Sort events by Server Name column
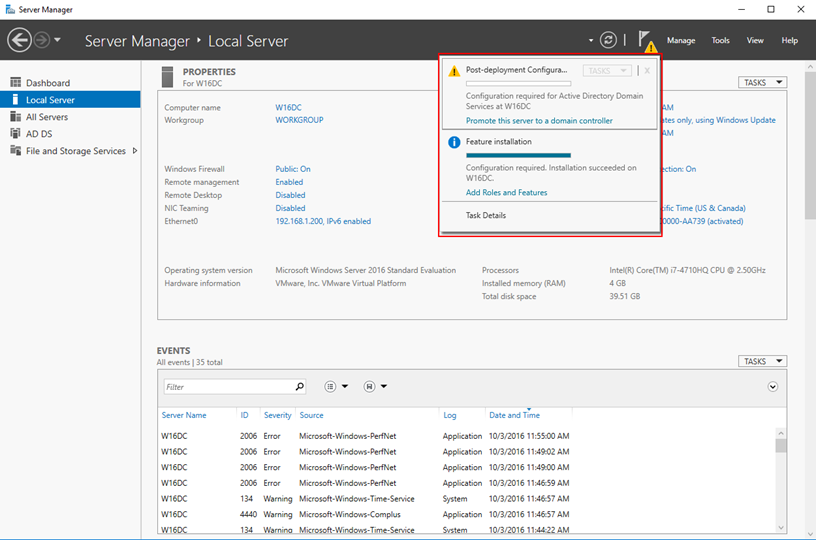The image size is (816, 540). pos(184,415)
